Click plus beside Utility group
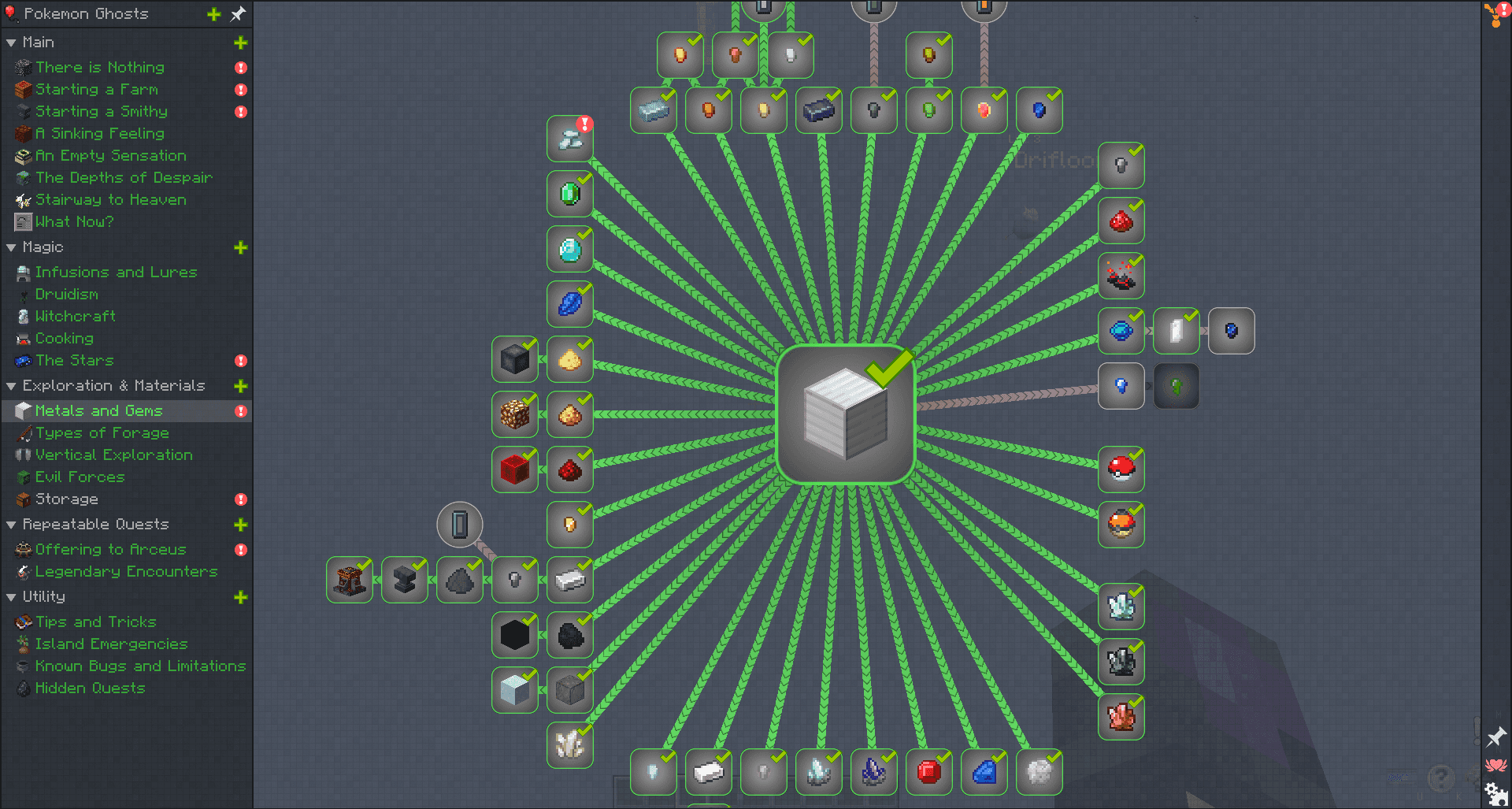 241,597
